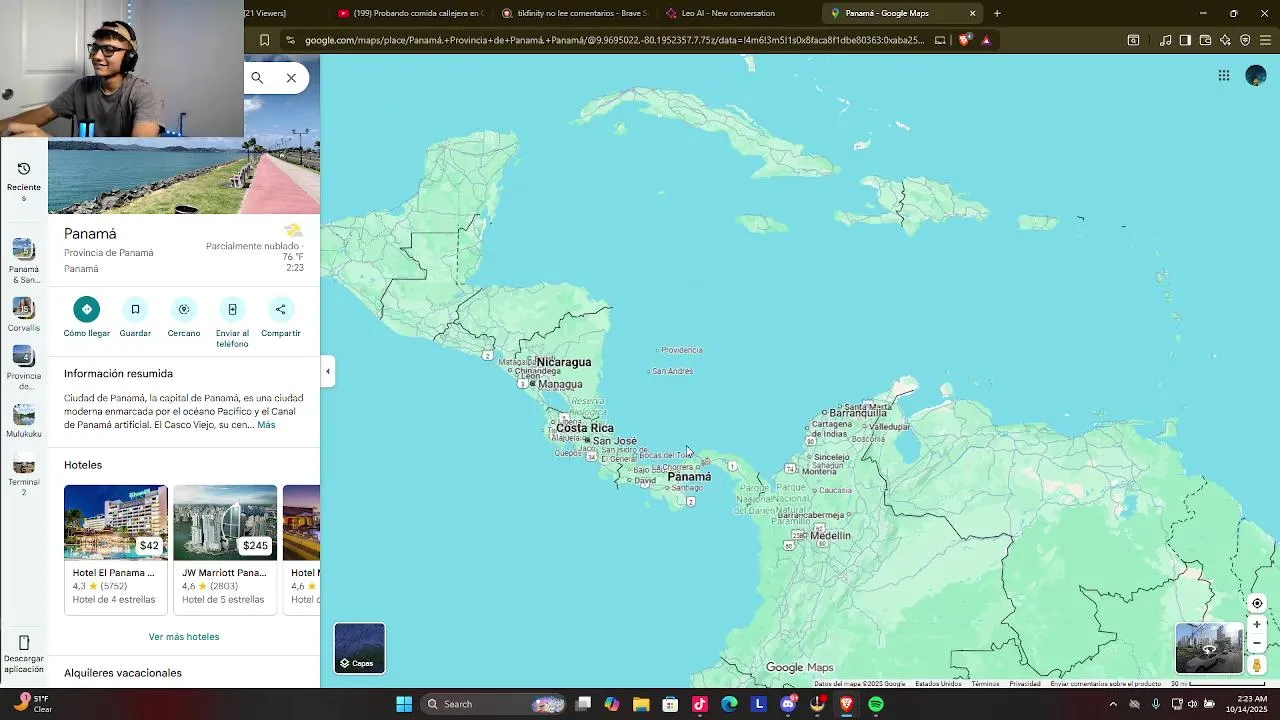Open Capas map layers tile
Image resolution: width=1280 pixels, height=720 pixels.
coord(359,648)
